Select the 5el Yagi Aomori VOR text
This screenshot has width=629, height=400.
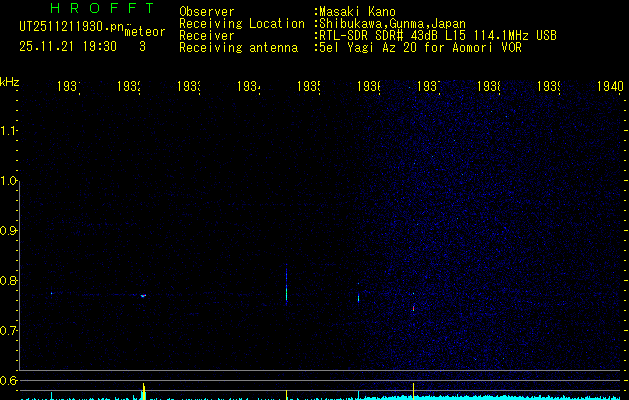click(420, 48)
